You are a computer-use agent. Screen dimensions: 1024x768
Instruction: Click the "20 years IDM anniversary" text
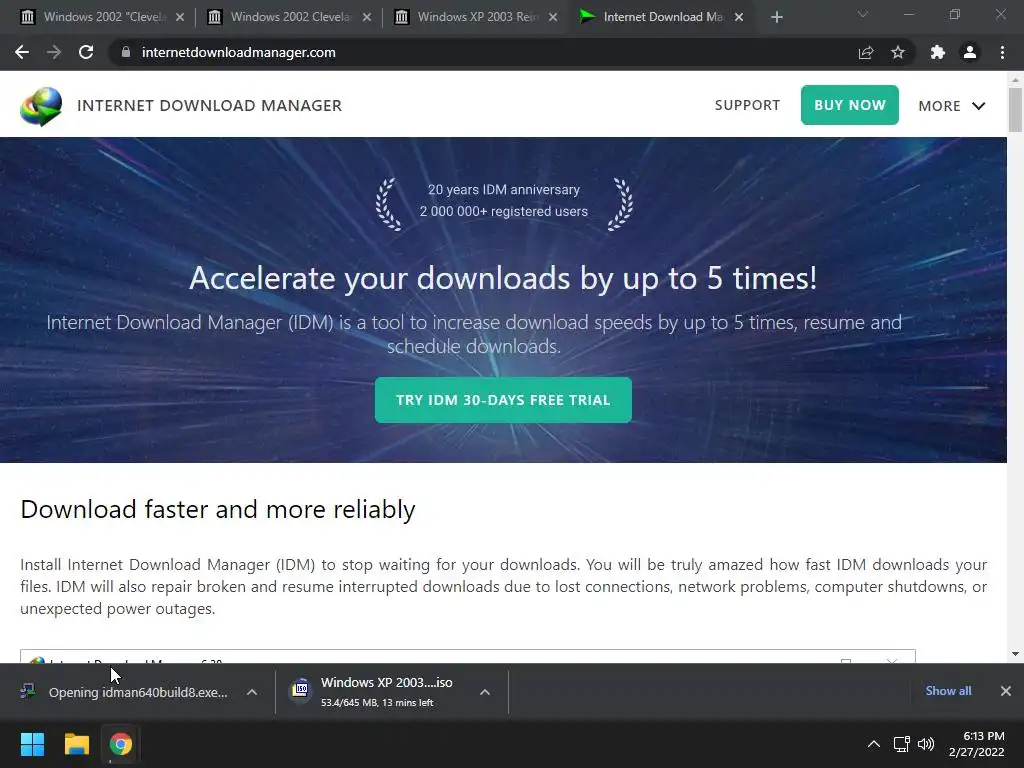[x=504, y=189]
